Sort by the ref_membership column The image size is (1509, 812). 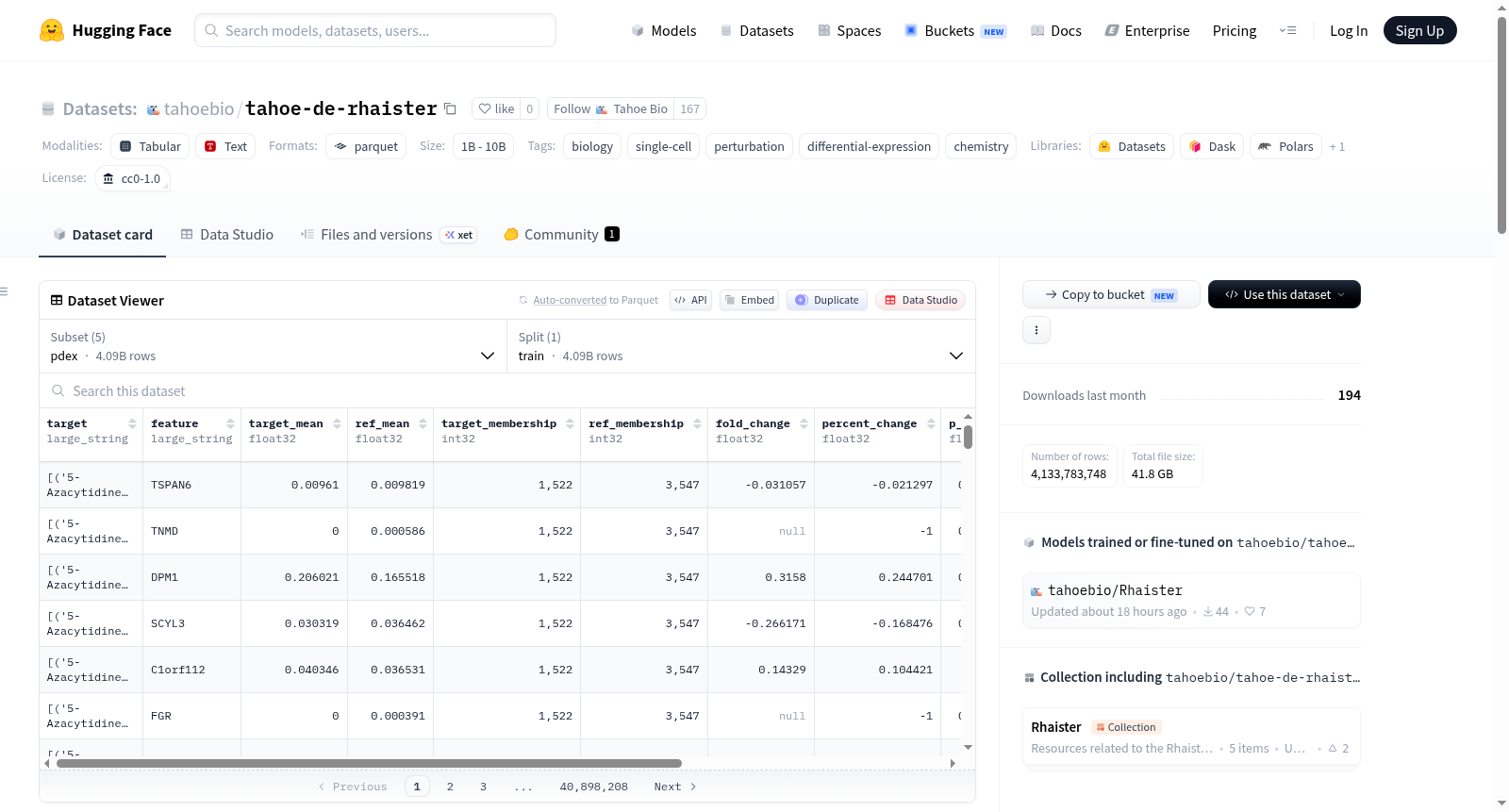697,423
